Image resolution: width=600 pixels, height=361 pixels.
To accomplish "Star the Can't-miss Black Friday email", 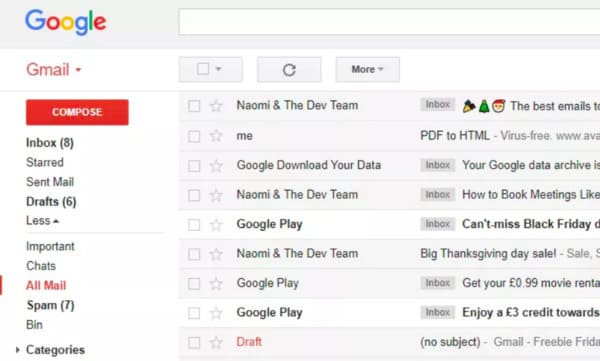I will 216,224.
